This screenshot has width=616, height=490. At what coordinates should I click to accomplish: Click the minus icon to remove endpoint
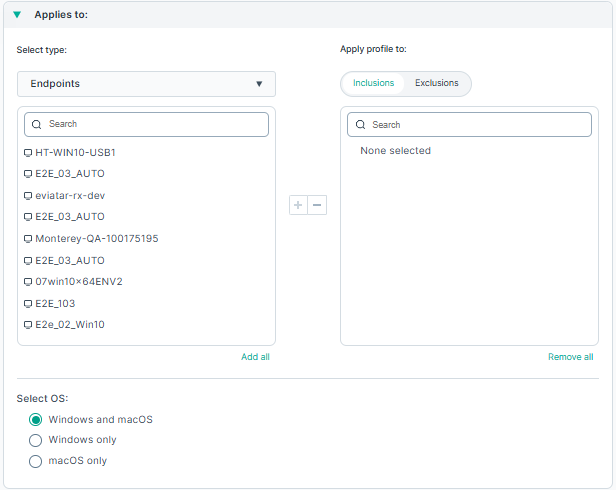pyautogui.click(x=317, y=205)
